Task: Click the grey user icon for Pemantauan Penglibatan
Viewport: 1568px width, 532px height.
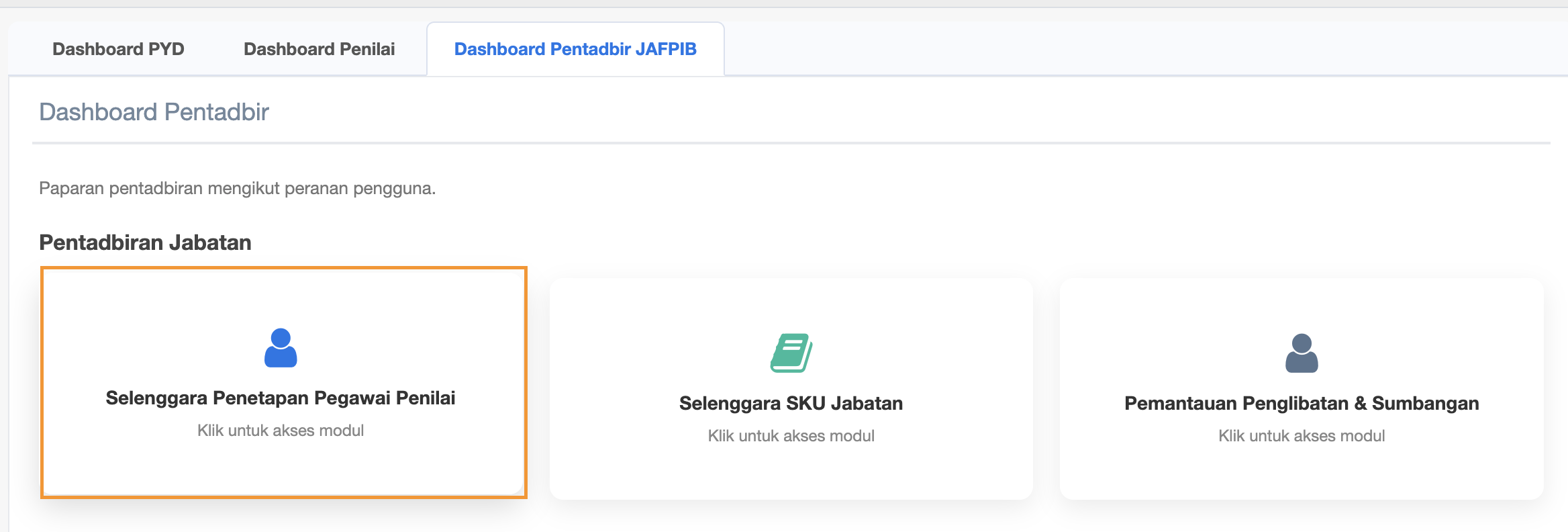Action: pos(1302,353)
